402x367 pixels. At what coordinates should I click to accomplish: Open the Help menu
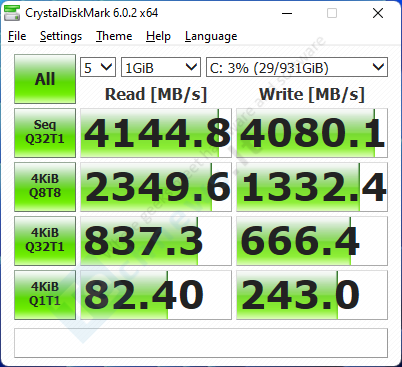(158, 36)
